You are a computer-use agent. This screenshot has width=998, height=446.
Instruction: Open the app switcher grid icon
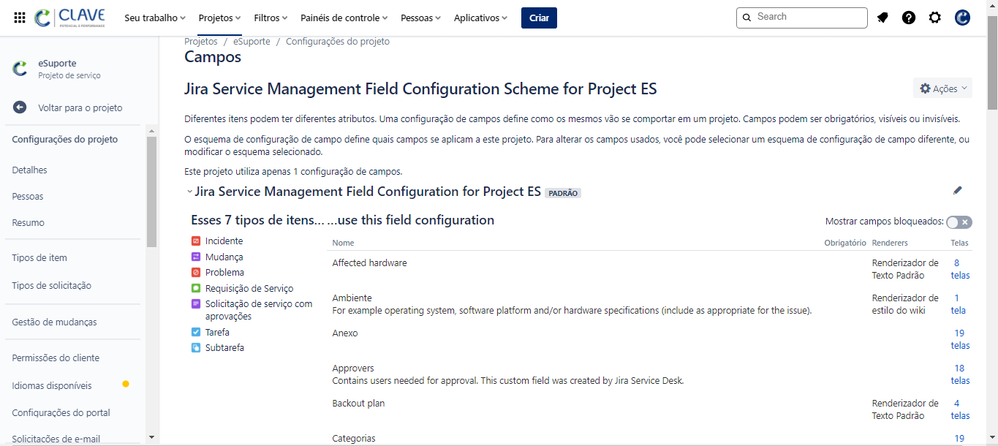click(20, 18)
